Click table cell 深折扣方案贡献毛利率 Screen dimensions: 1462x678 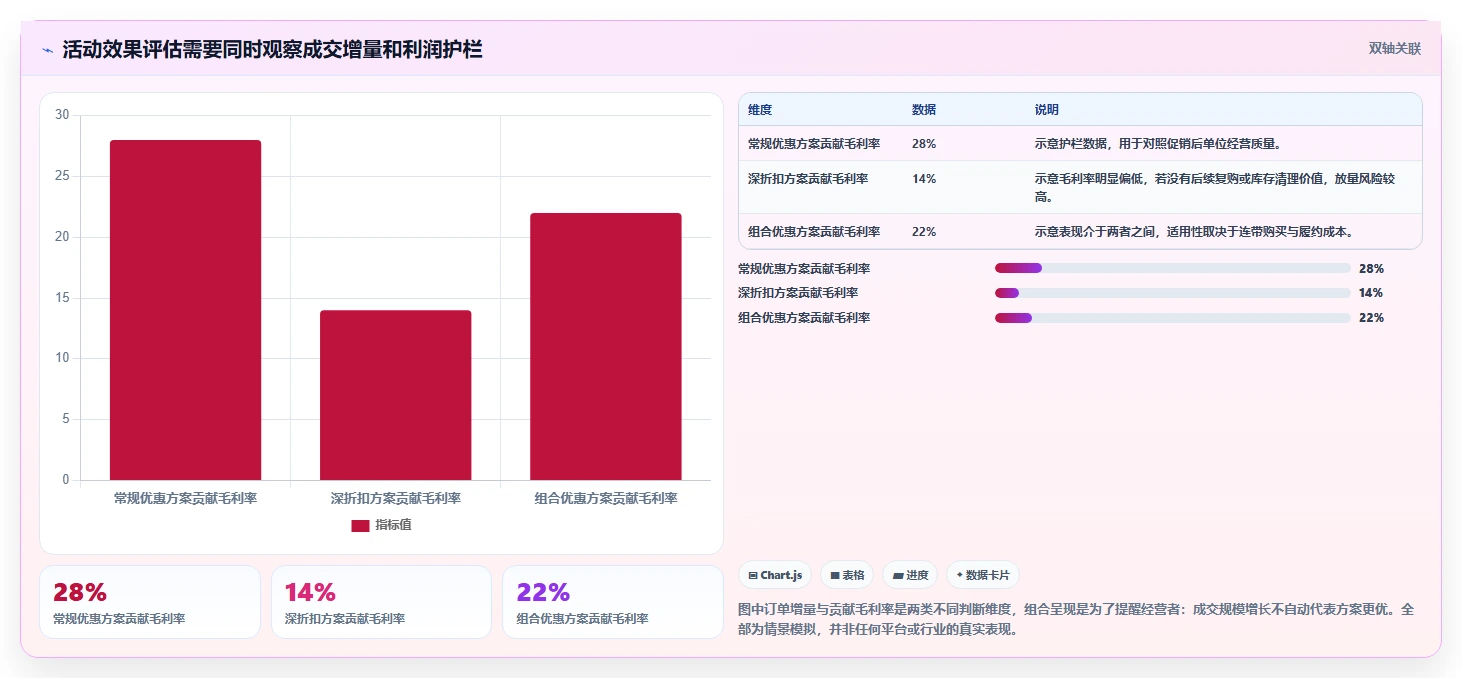click(808, 179)
